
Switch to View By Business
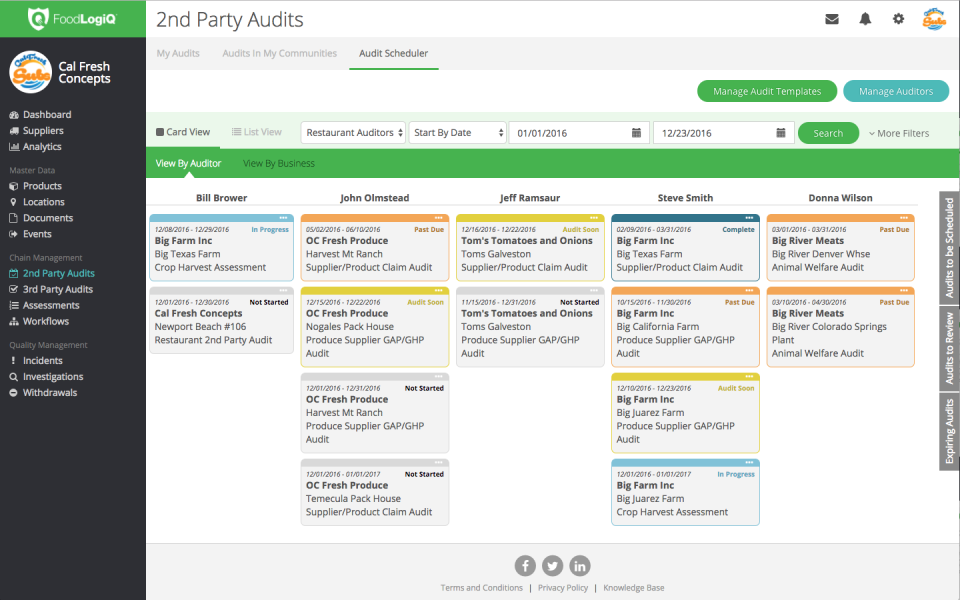point(279,163)
